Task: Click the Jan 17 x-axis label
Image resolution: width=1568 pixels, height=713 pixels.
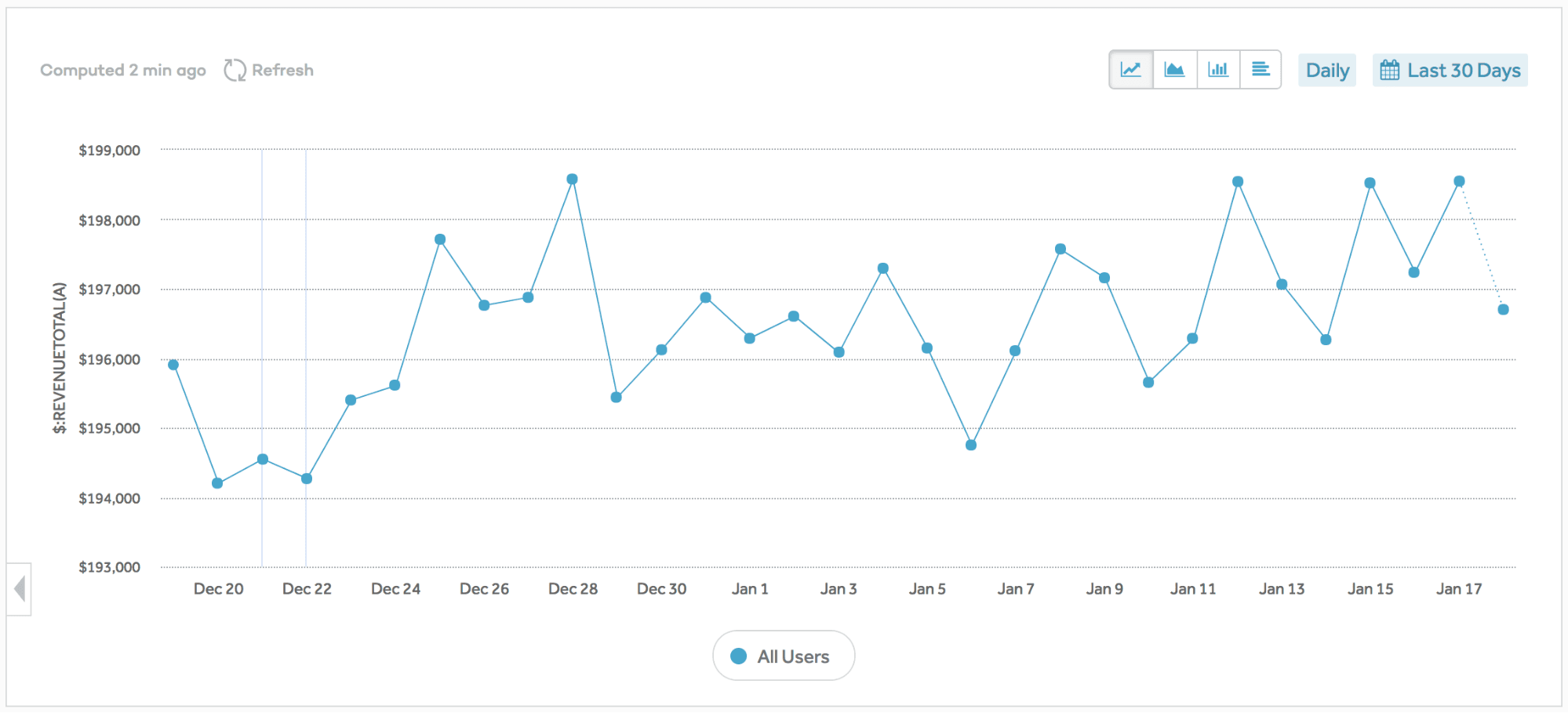Action: point(1459,589)
